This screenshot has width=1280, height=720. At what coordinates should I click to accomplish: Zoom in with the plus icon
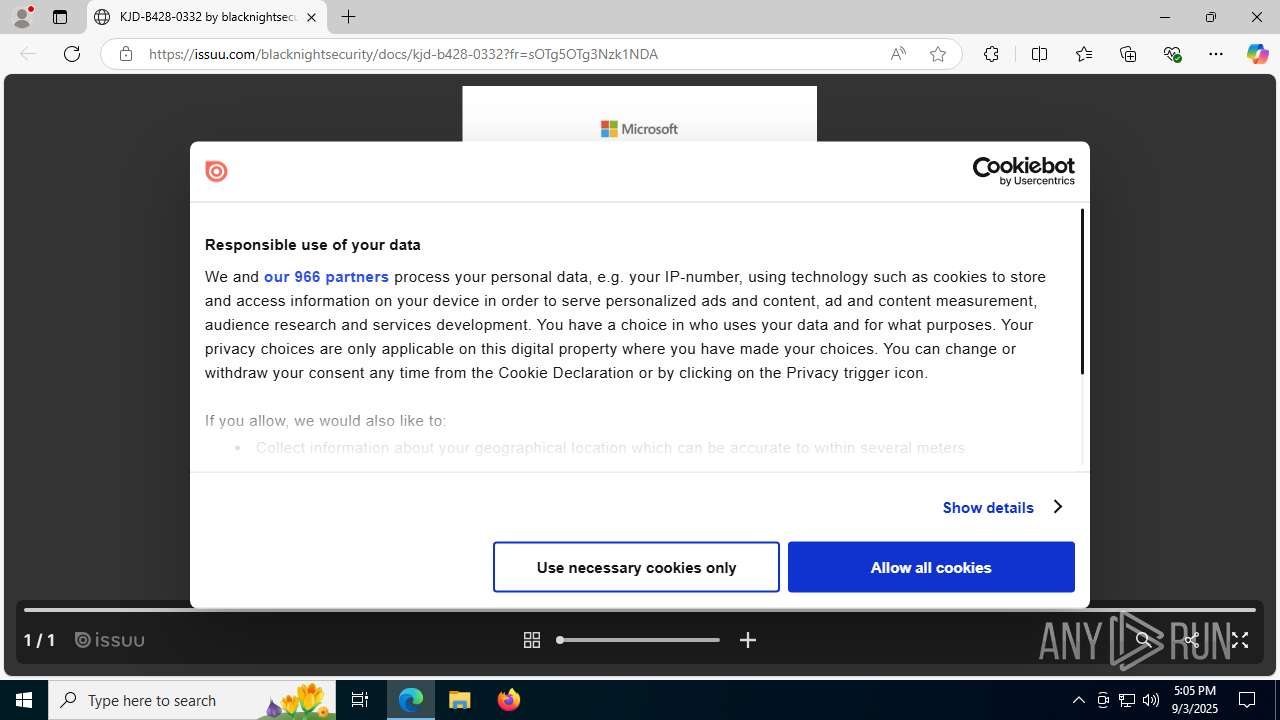(x=748, y=640)
